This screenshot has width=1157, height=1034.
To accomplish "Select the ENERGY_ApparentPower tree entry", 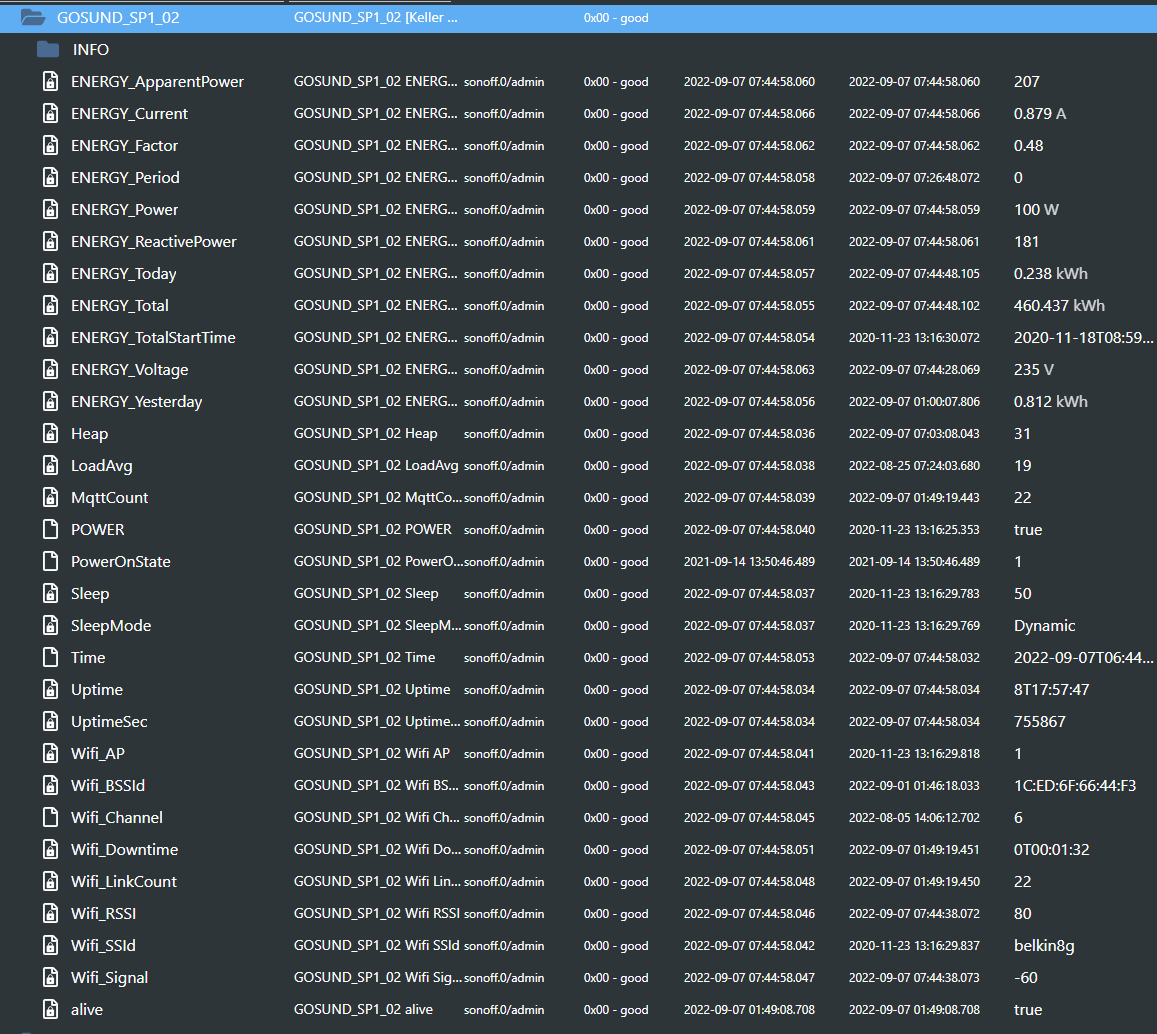I will 157,81.
